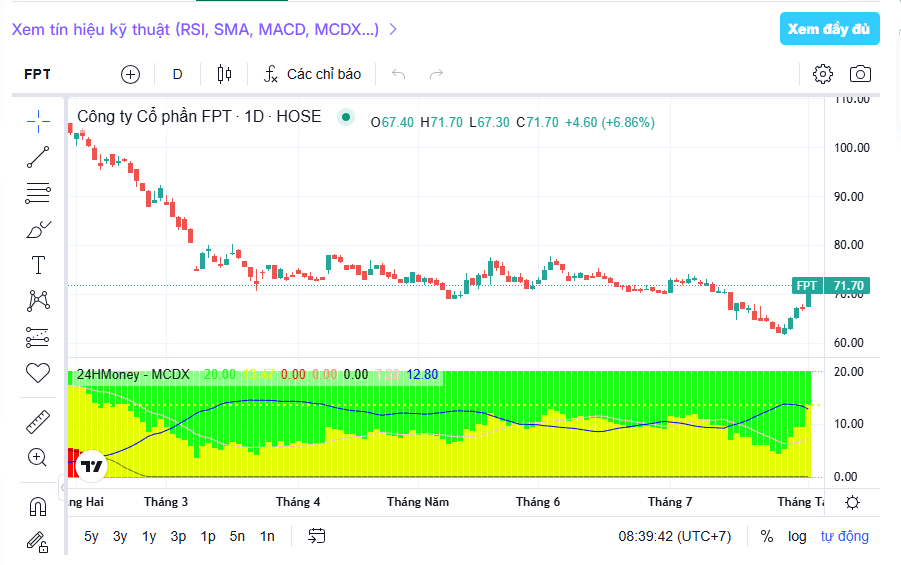Click the 24HMoney - MCDX indicator label
This screenshot has width=901, height=565.
(133, 375)
